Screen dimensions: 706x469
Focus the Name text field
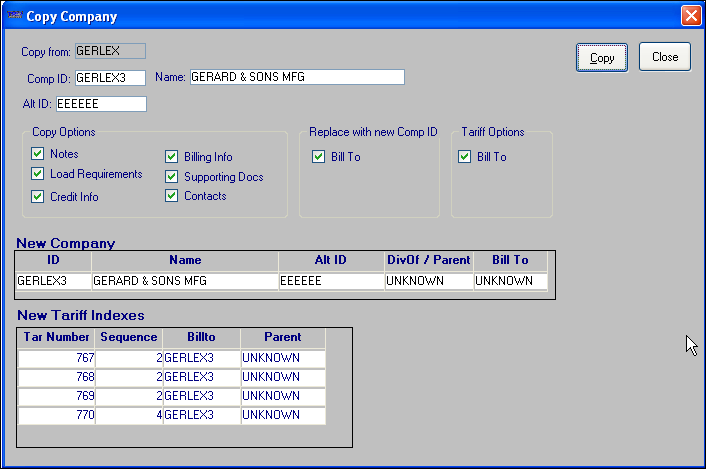tap(296, 77)
